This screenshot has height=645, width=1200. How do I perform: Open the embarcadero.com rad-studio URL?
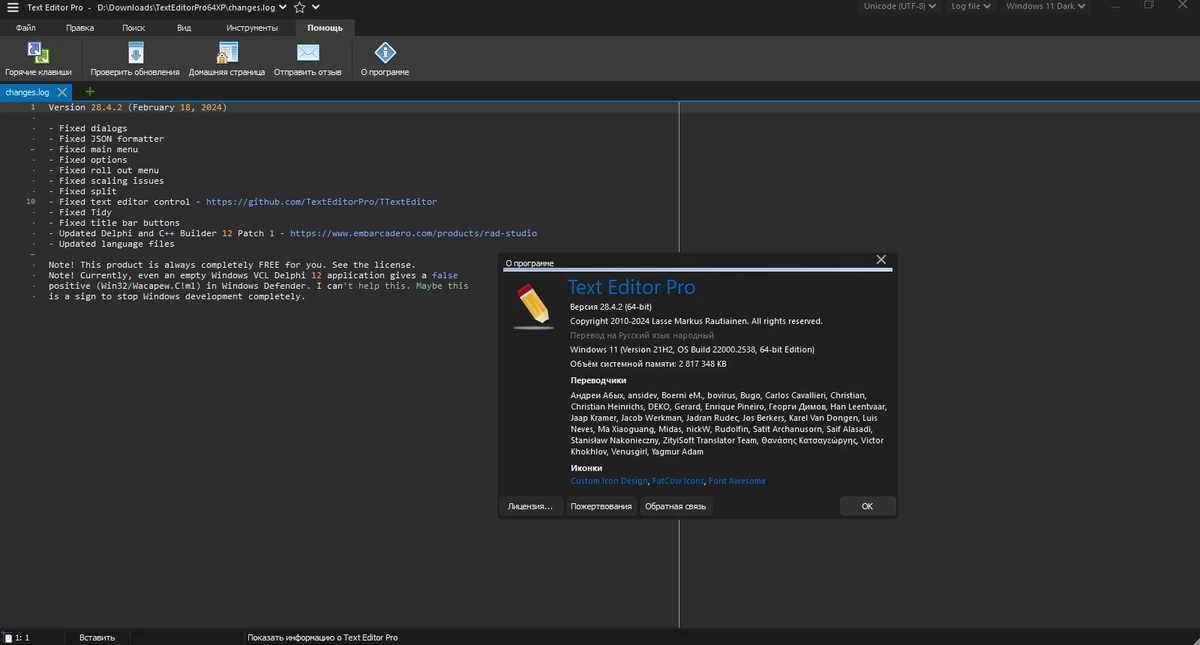(x=413, y=233)
